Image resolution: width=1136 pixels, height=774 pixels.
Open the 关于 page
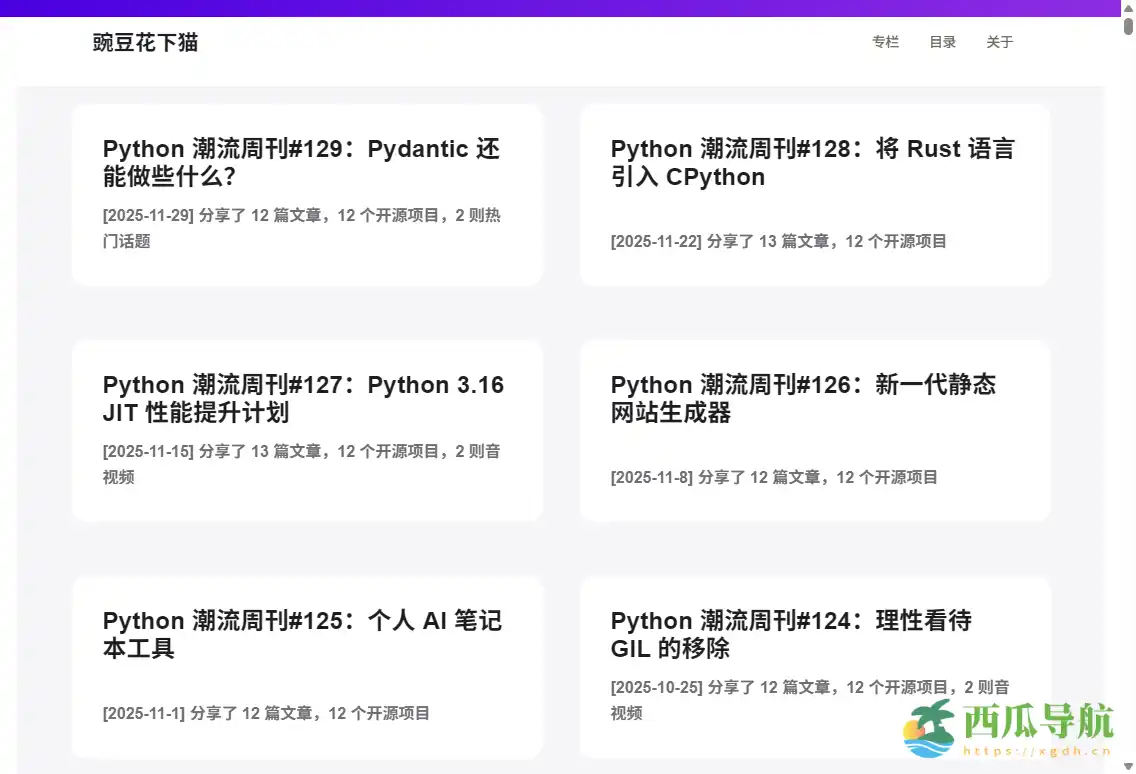click(x=999, y=42)
